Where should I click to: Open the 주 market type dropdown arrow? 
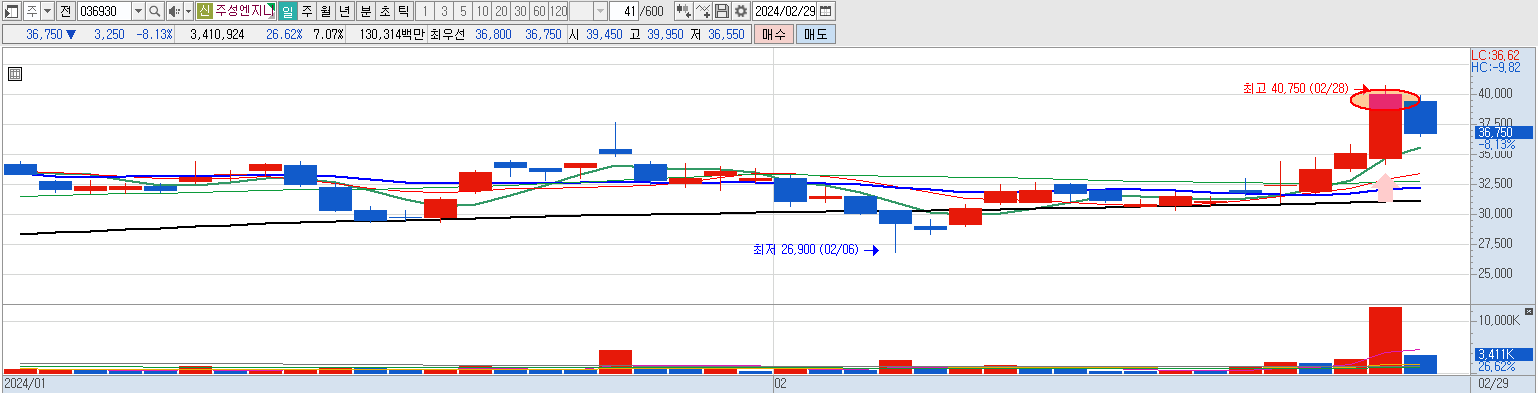click(x=47, y=12)
